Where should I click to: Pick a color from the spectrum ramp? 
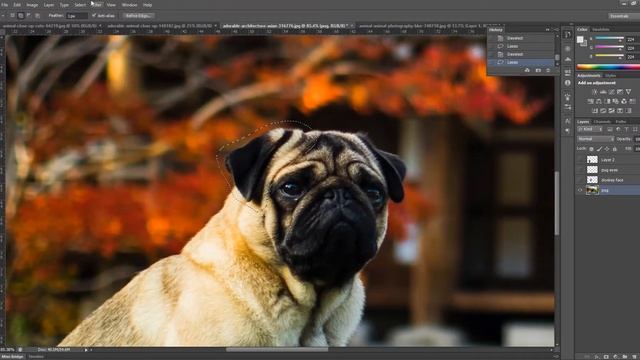click(608, 67)
